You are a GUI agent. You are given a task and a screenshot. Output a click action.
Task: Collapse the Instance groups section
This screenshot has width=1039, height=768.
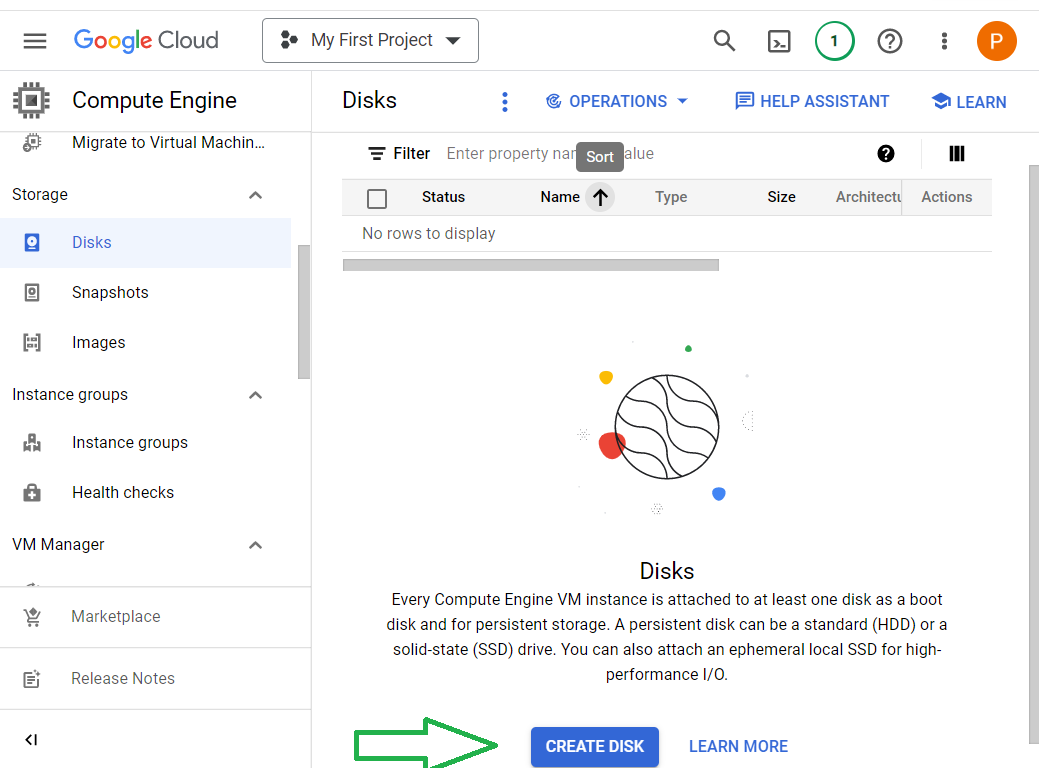(255, 395)
